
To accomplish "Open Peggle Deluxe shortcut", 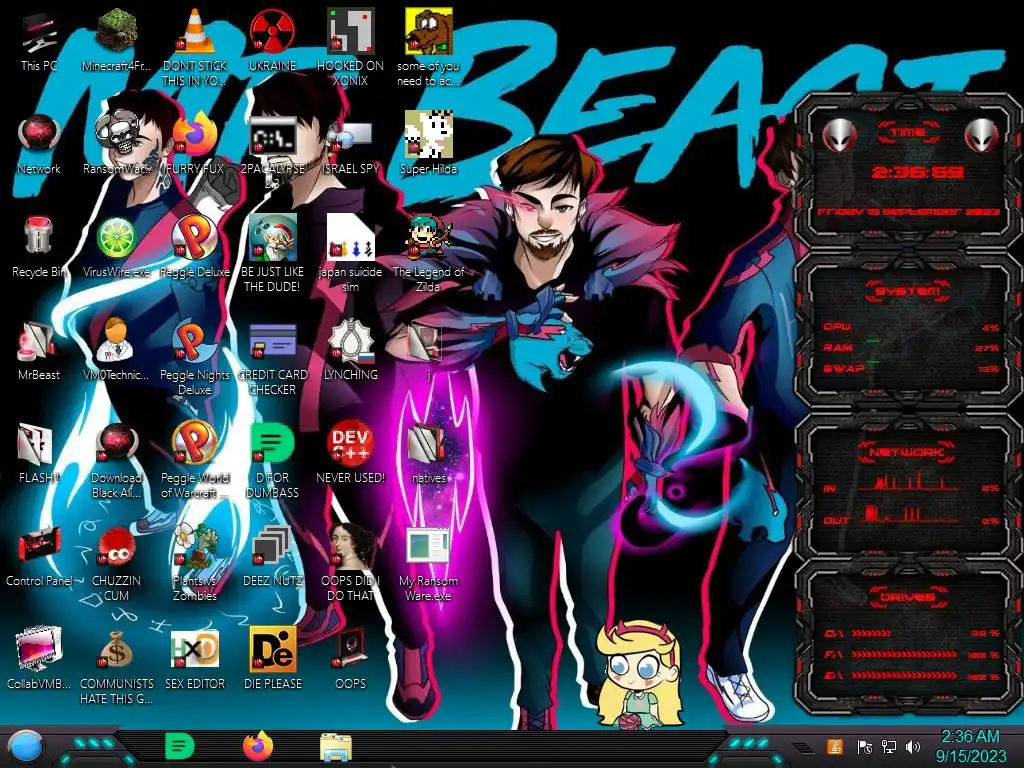I will (195, 236).
